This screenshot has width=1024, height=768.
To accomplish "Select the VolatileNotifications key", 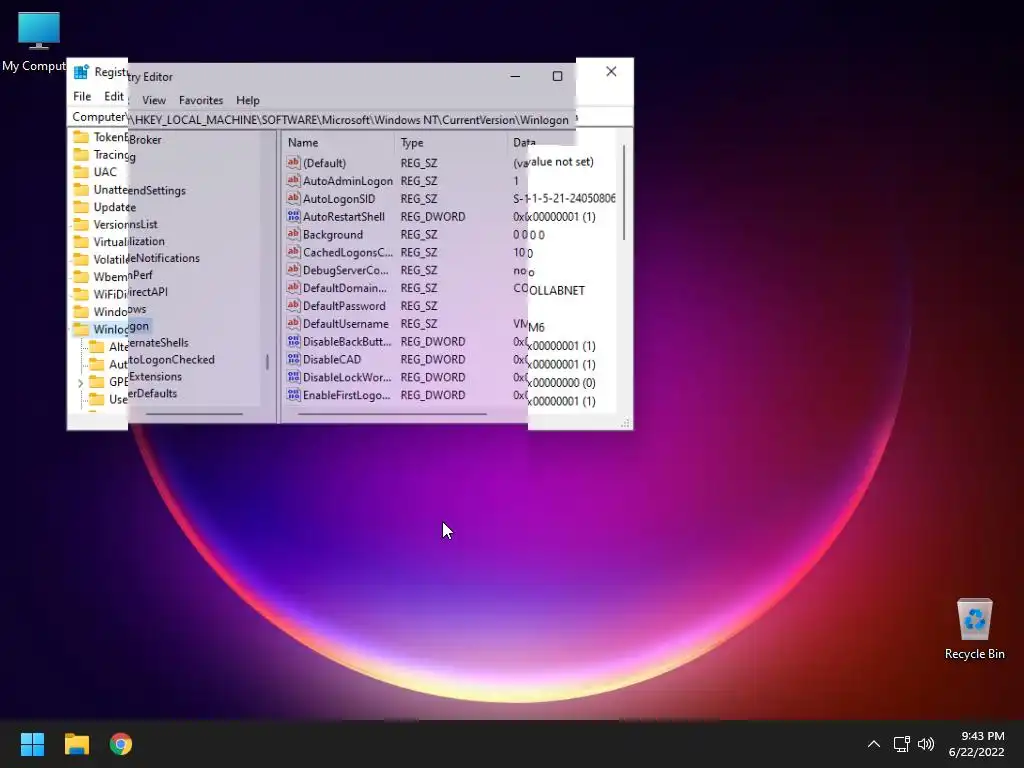I will 146,258.
